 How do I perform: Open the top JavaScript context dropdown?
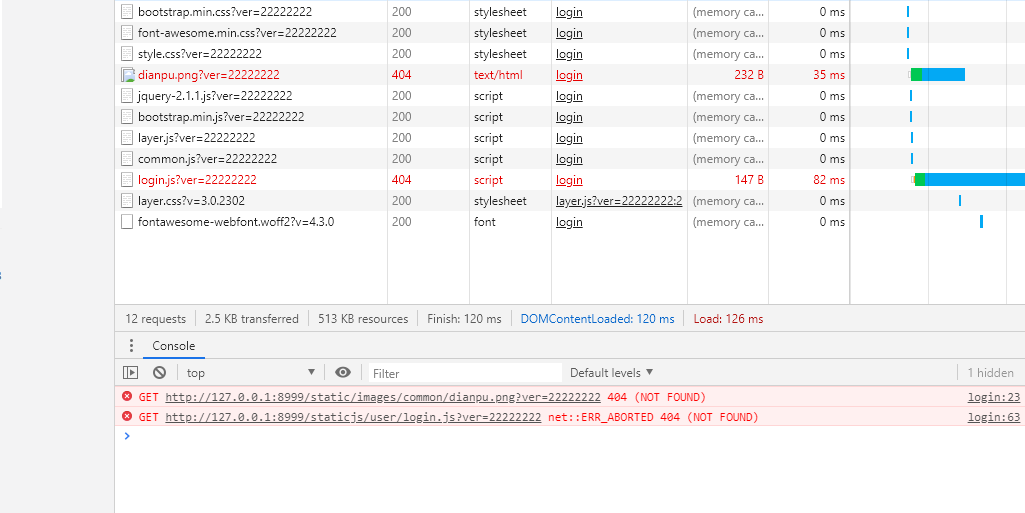[251, 372]
